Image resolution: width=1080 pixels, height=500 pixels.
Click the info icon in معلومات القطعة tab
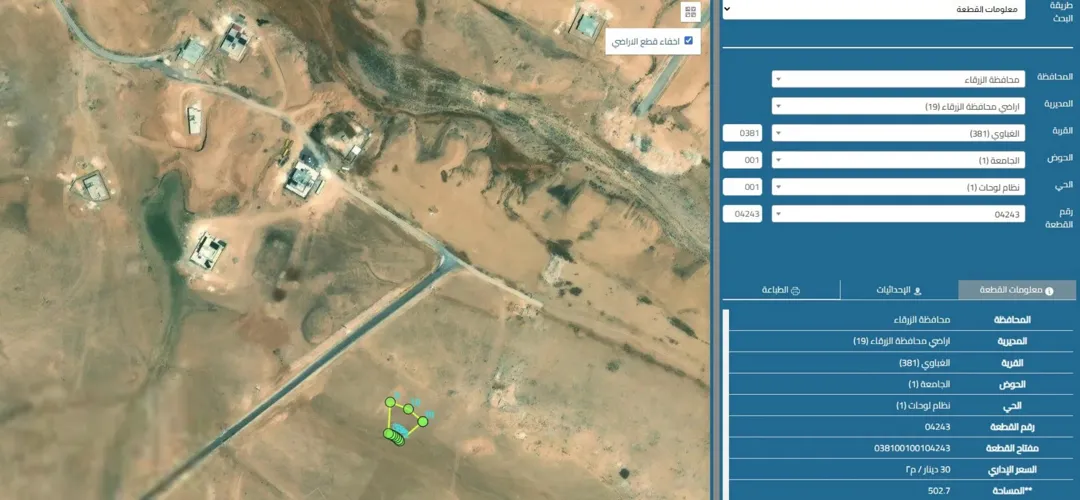1049,291
